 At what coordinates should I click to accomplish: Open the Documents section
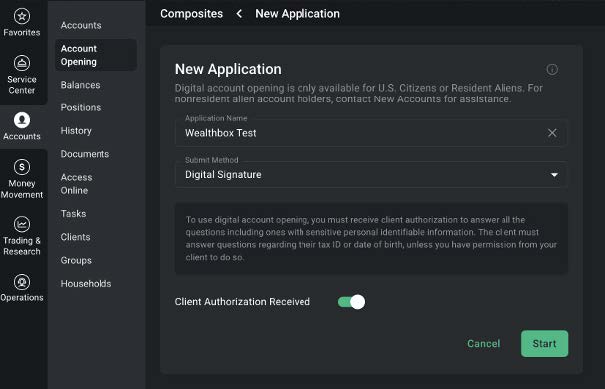[x=85, y=154]
